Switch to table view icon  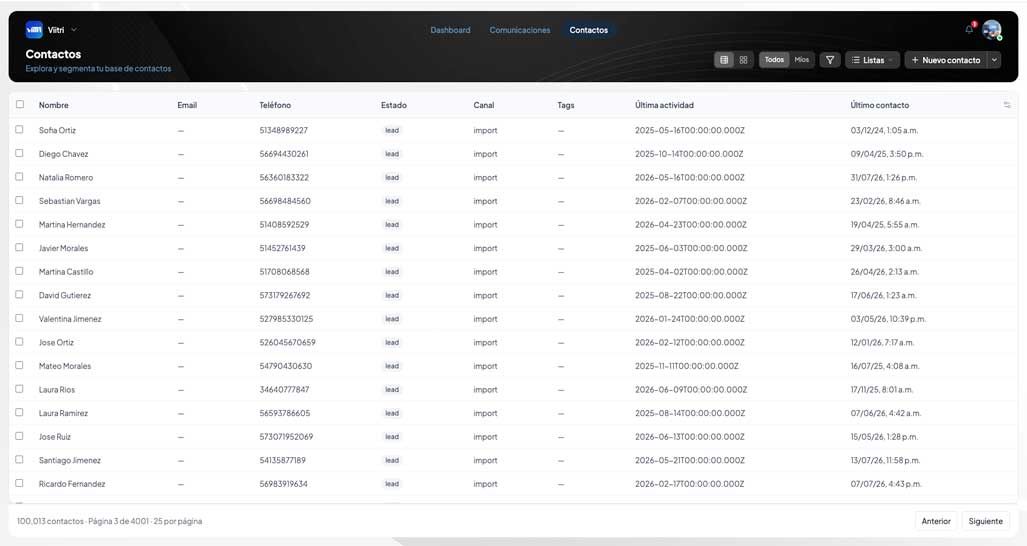point(724,60)
